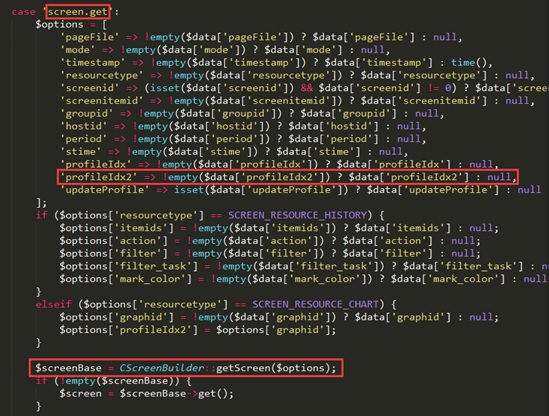Click the 'pageFile' array key
This screenshot has height=416, width=549.
click(90, 37)
